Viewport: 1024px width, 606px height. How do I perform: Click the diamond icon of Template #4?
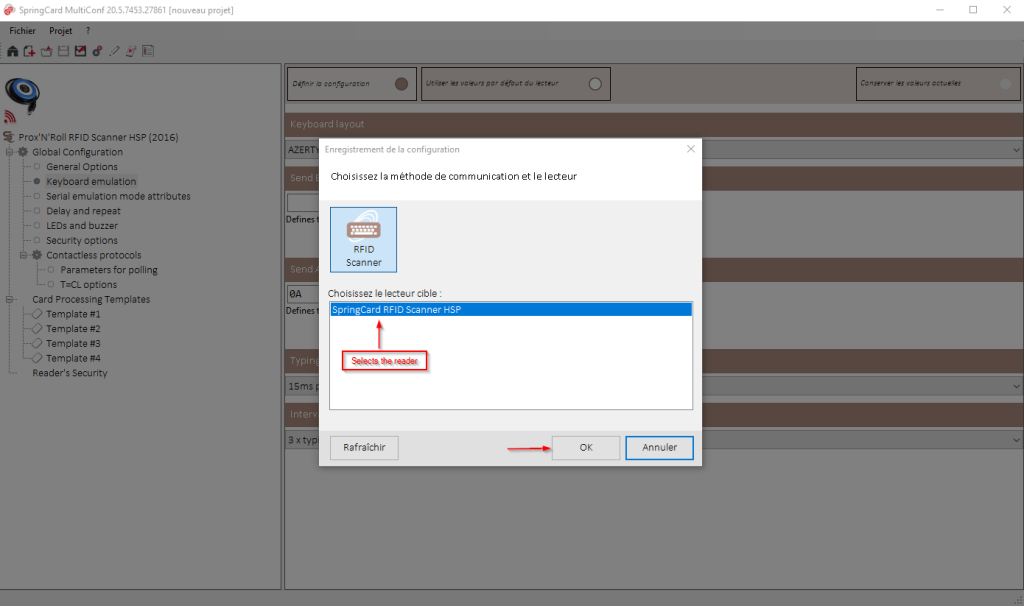[x=37, y=358]
